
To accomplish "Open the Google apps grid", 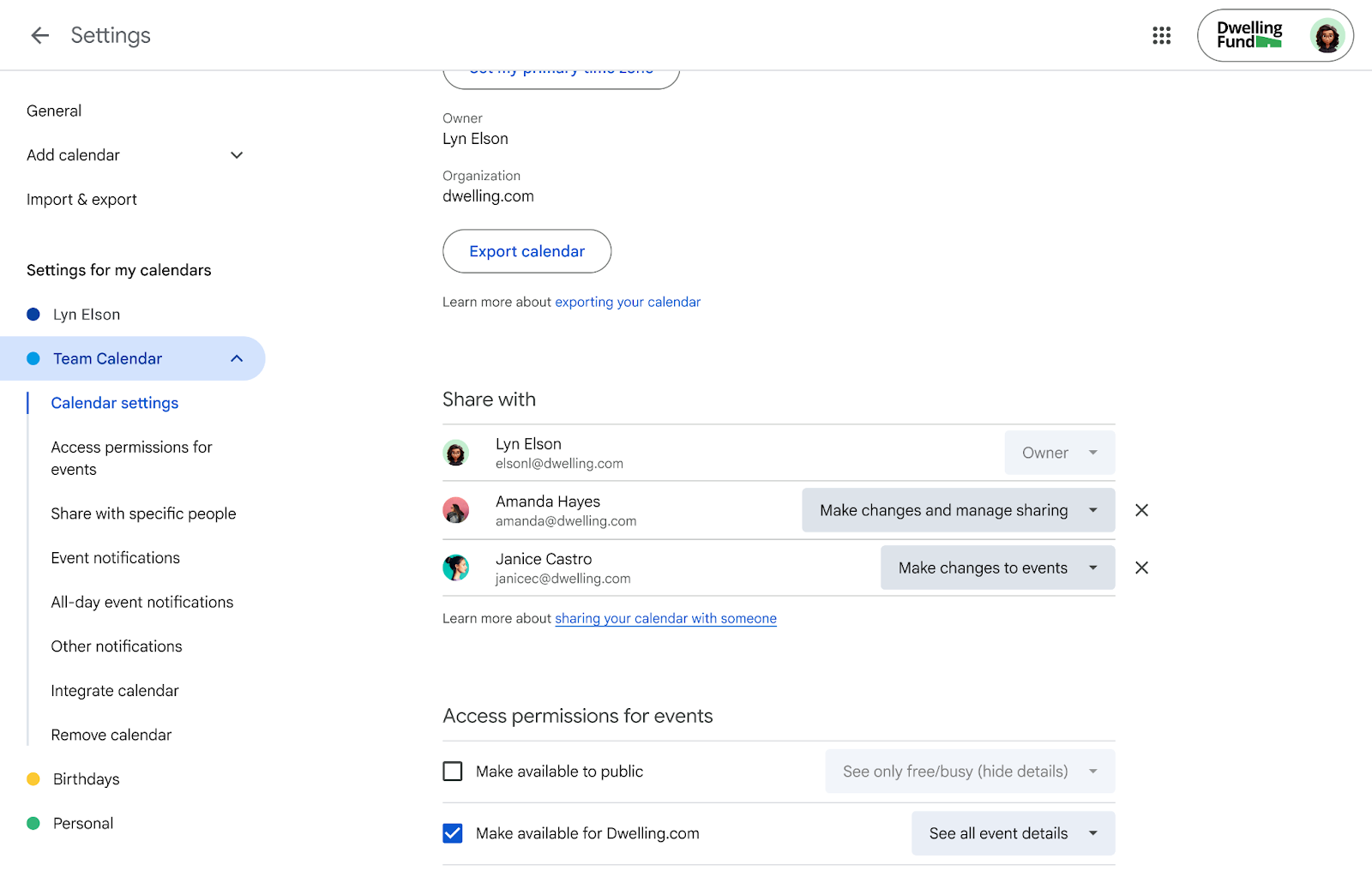I will (x=1161, y=35).
